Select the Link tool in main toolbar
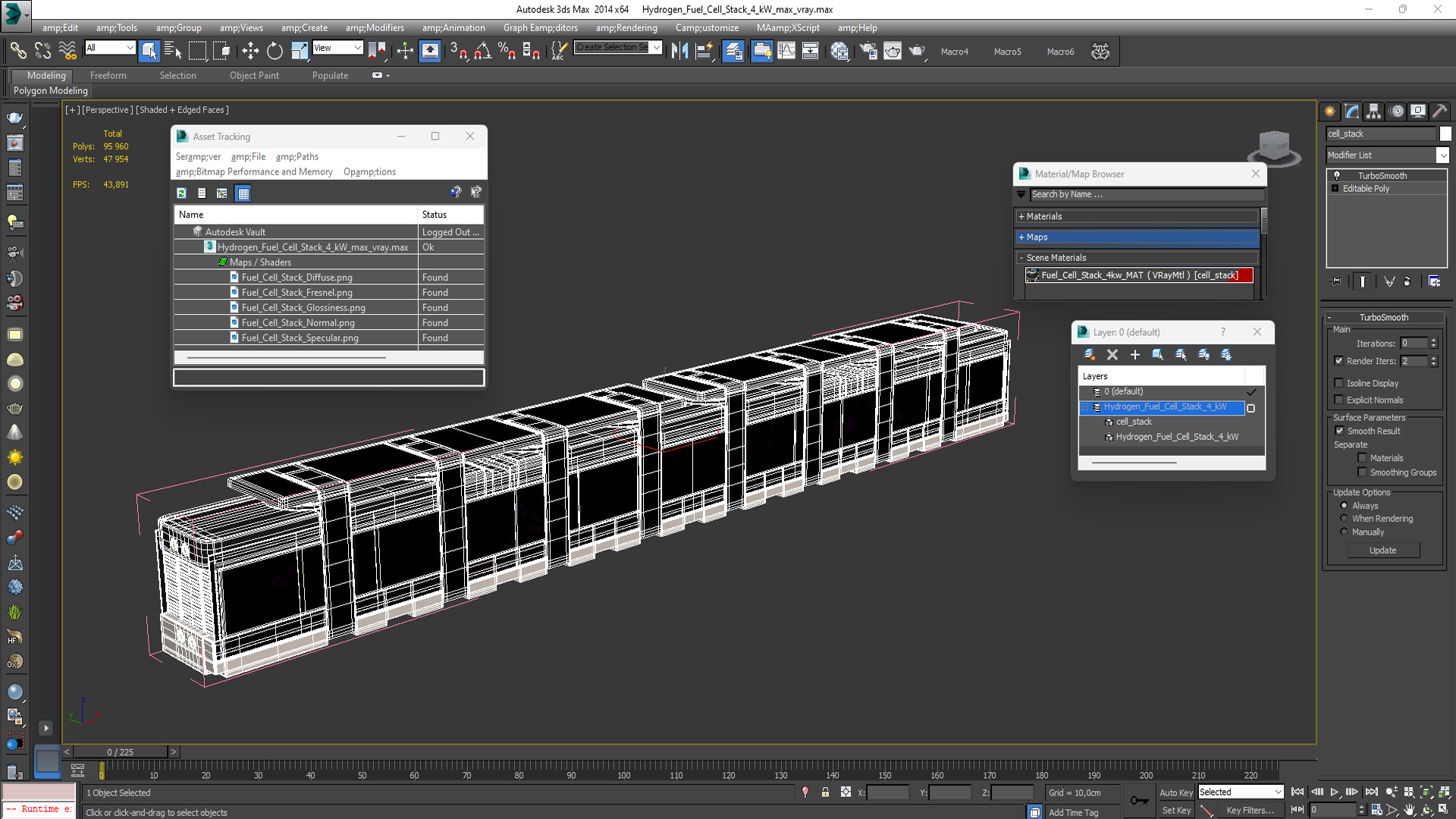Image resolution: width=1456 pixels, height=819 pixels. [x=17, y=51]
